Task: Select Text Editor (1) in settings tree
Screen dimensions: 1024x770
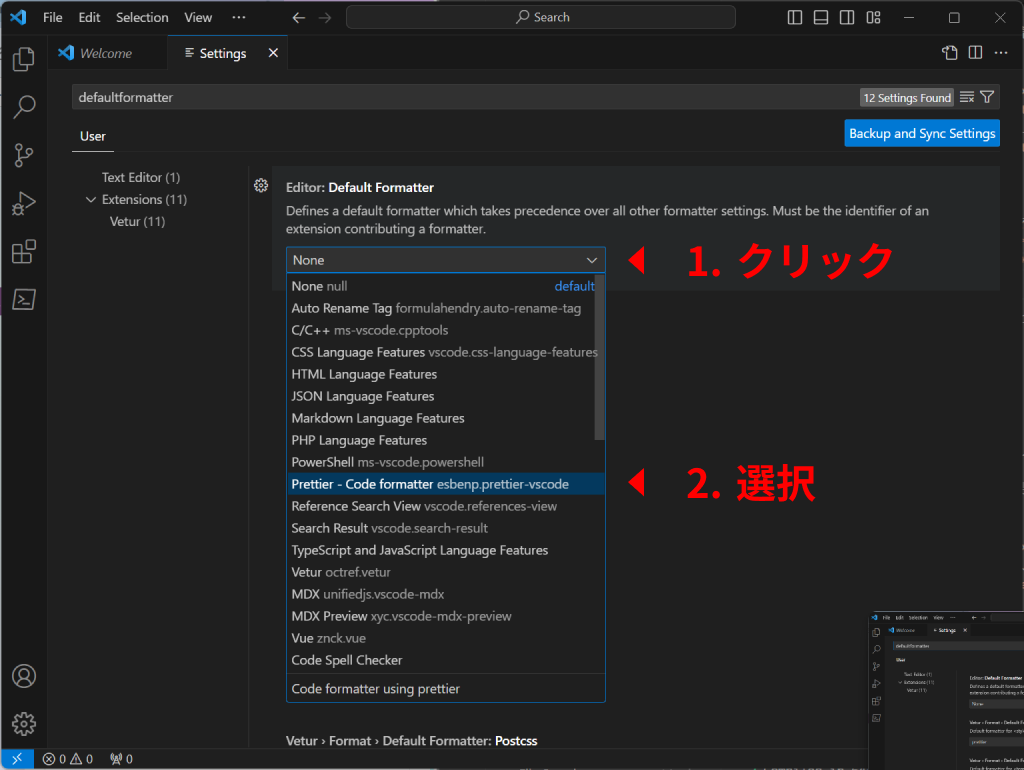Action: (140, 177)
